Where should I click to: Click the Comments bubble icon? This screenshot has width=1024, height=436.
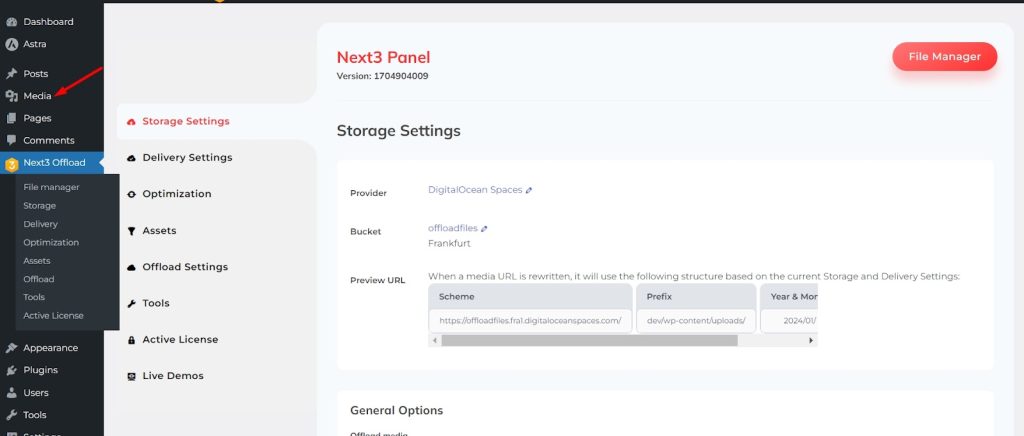tap(11, 140)
